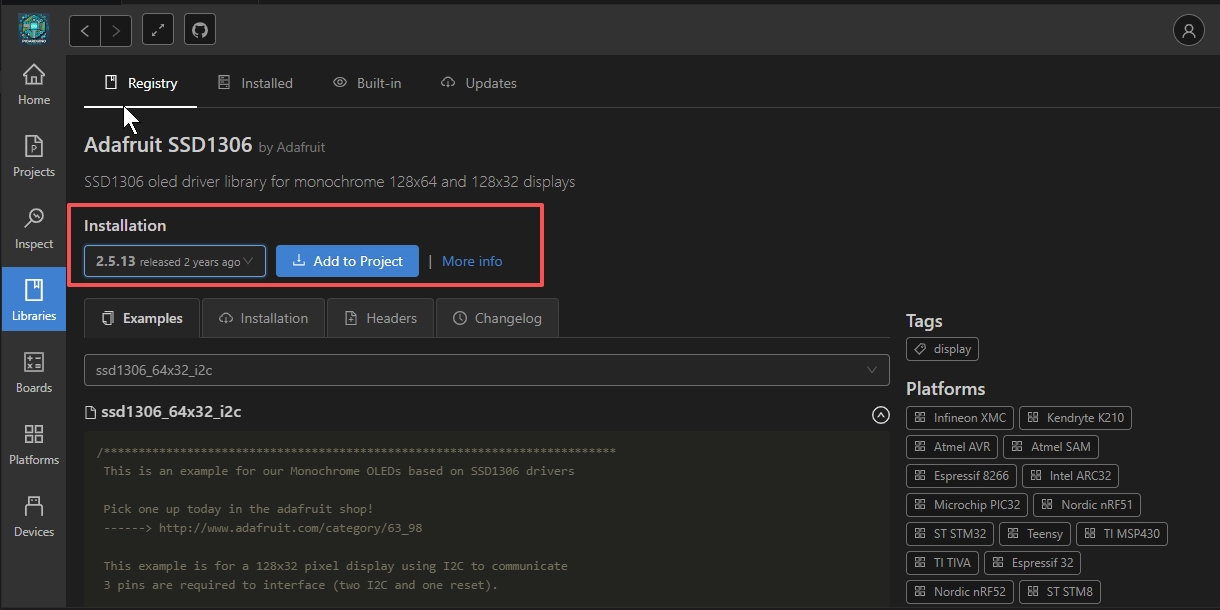Click the PlatformIO logo icon

click(33, 29)
